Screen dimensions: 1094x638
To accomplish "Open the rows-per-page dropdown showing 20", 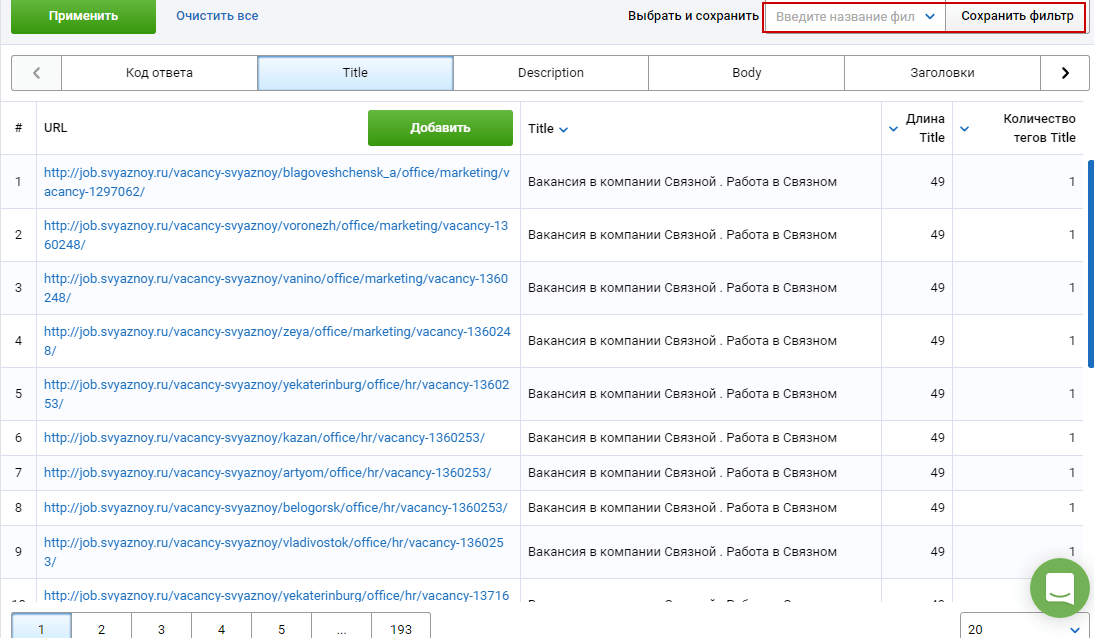I will point(1024,629).
